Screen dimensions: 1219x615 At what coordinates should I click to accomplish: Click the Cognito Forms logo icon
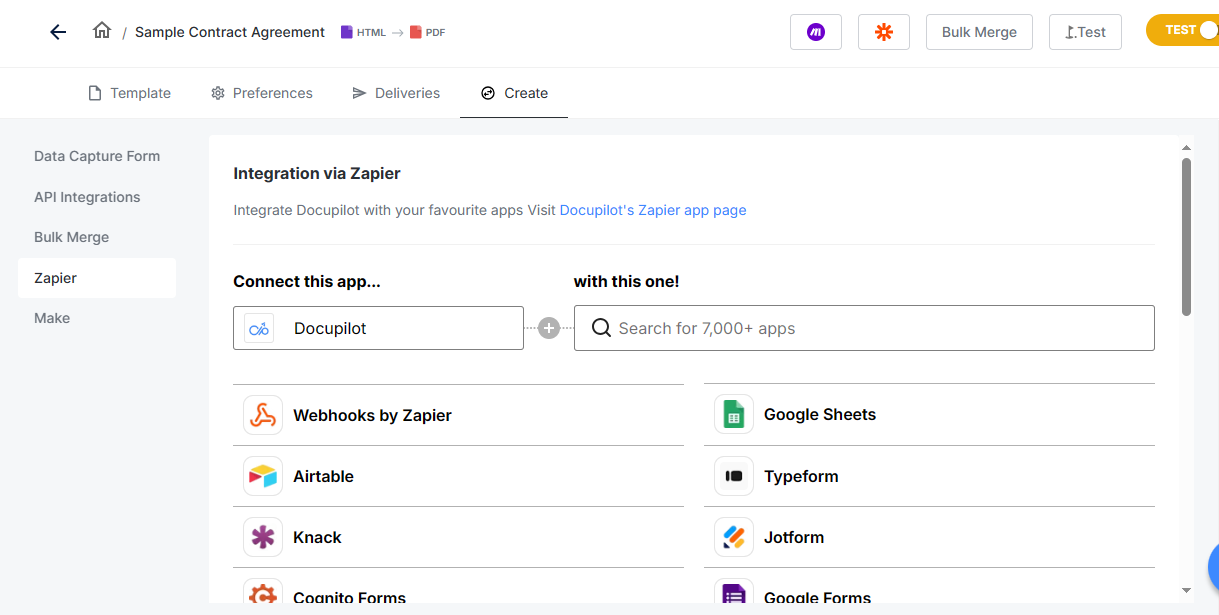pos(263,594)
